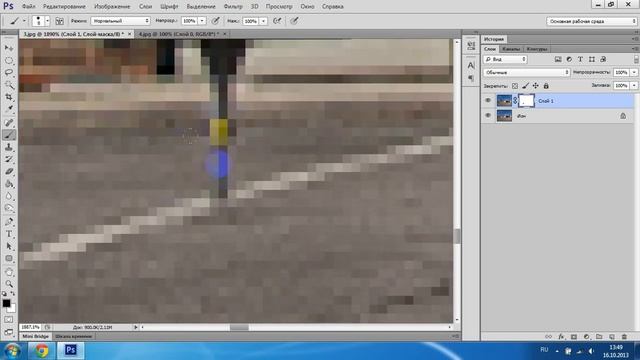
Task: Toggle pressure control for brush size
Action: click(x=294, y=21)
